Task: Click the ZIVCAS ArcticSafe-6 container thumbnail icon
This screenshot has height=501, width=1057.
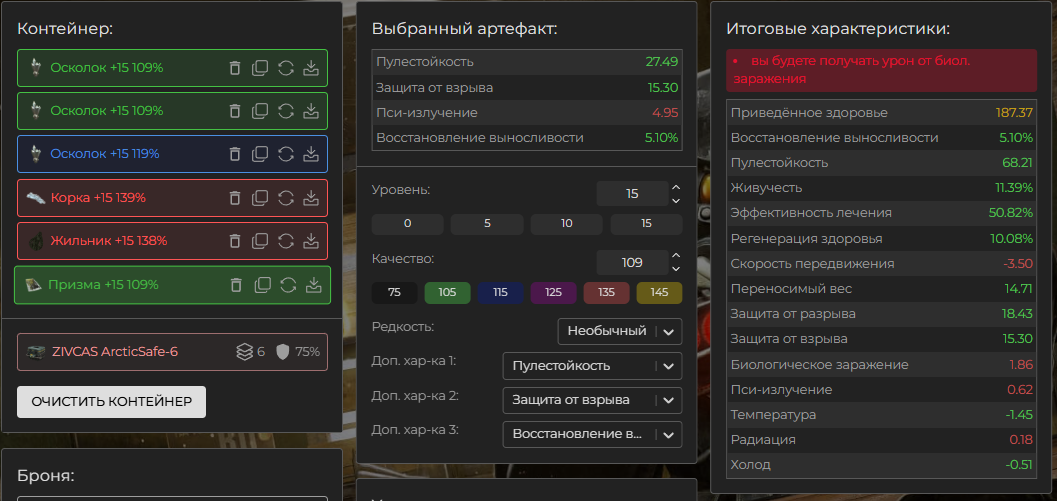Action: click(36, 352)
